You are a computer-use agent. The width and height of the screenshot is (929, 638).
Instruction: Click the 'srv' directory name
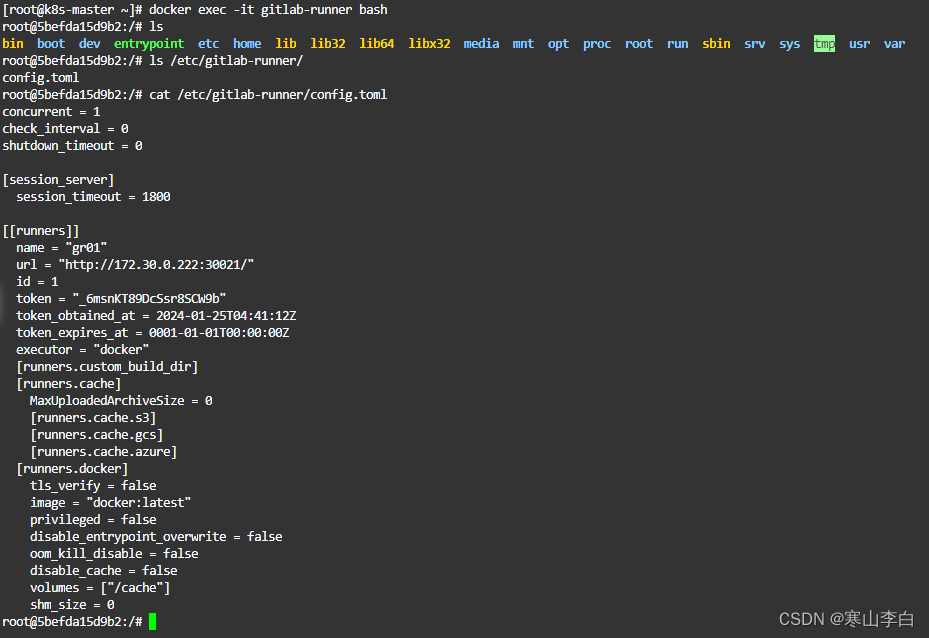(755, 44)
